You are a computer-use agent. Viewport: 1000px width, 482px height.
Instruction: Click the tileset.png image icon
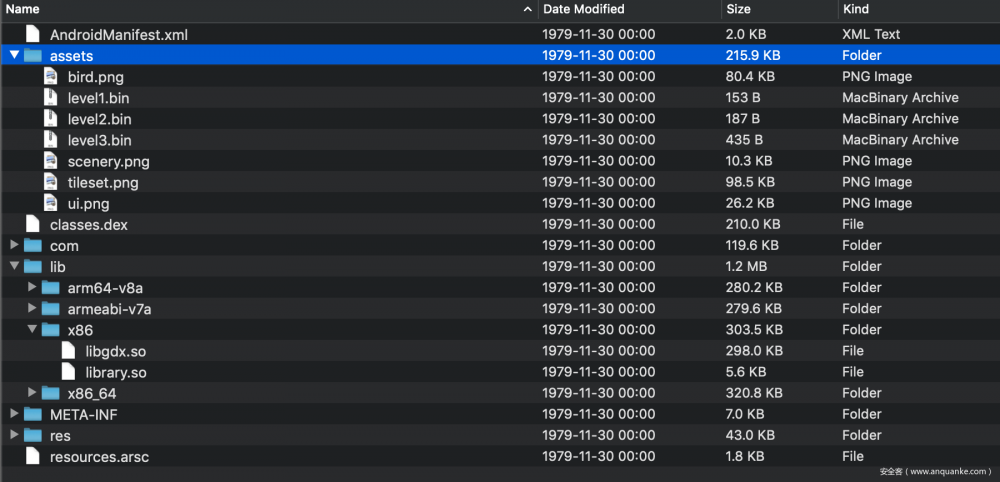(x=50, y=182)
